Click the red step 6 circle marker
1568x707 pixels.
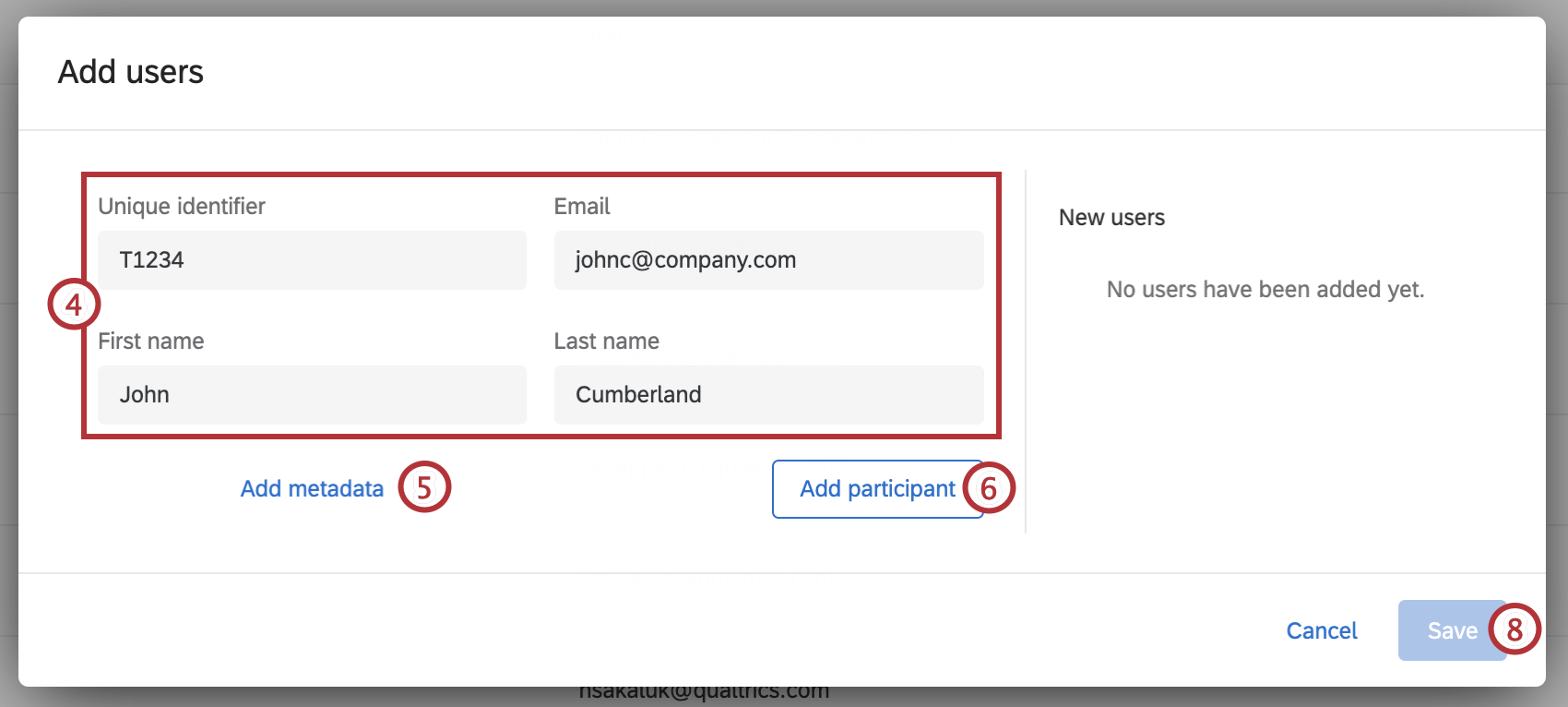(989, 488)
